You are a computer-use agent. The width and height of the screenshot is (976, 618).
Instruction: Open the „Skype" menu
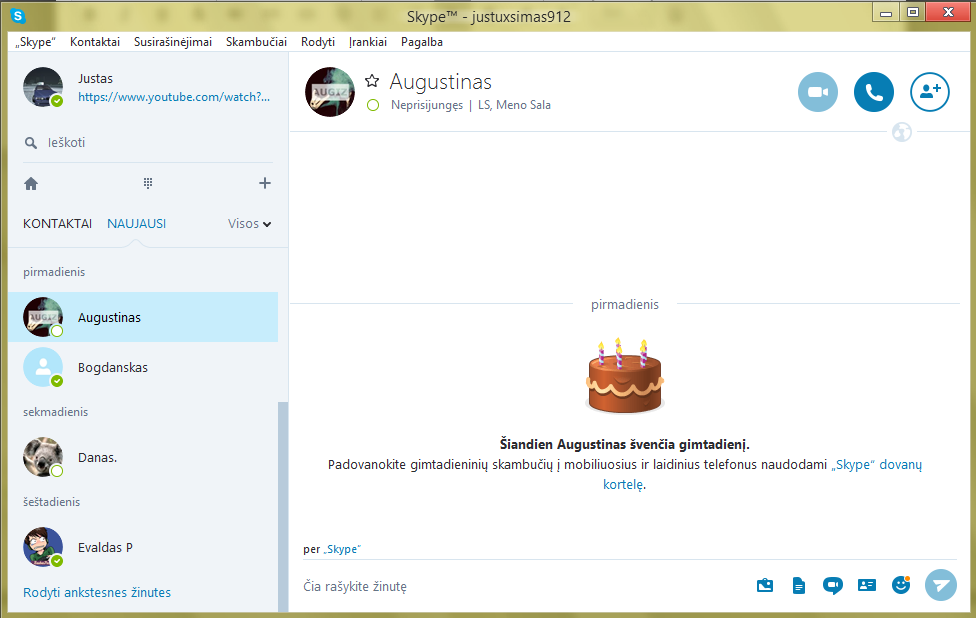(x=35, y=42)
